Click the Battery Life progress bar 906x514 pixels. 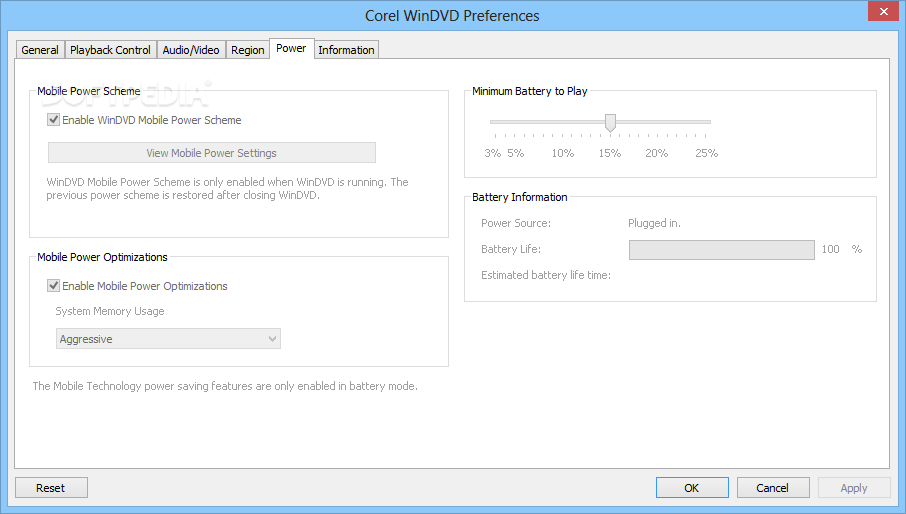(x=722, y=249)
